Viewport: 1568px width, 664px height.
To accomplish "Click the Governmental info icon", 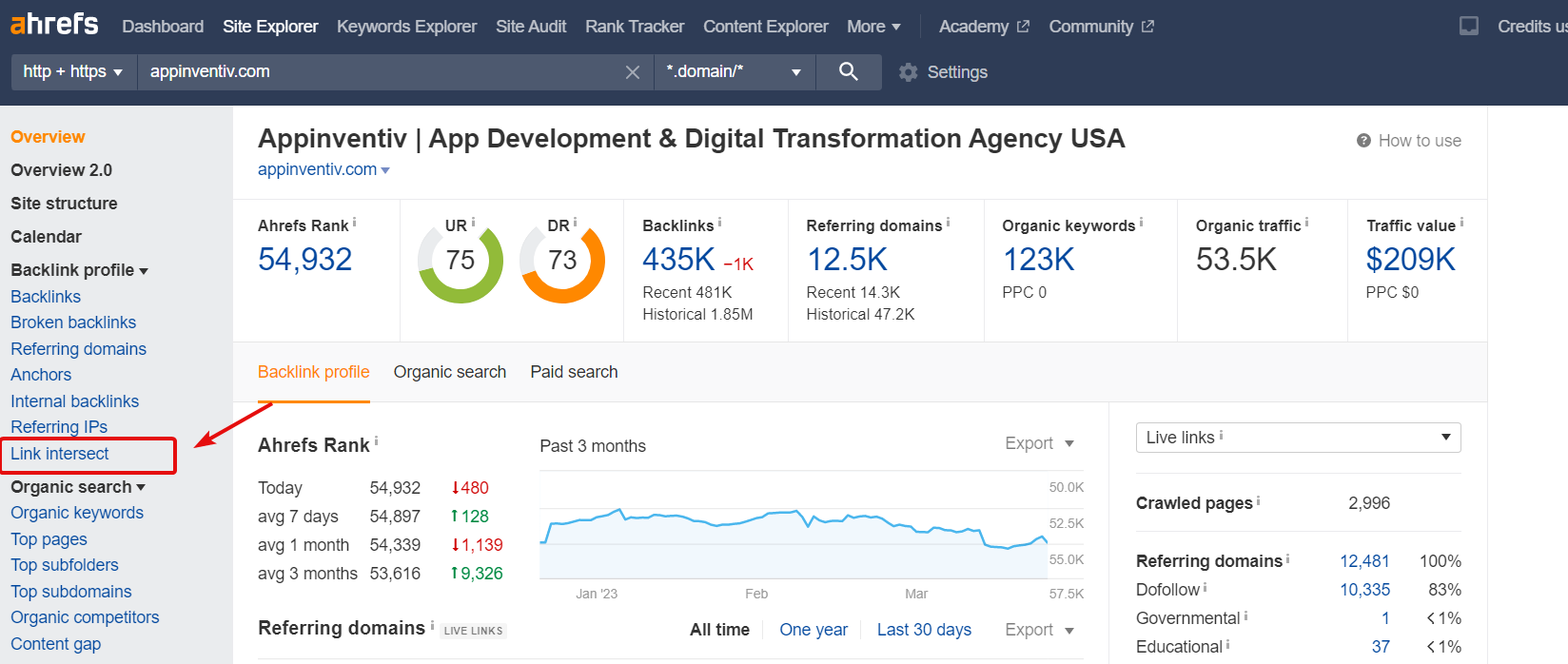I will (1245, 616).
